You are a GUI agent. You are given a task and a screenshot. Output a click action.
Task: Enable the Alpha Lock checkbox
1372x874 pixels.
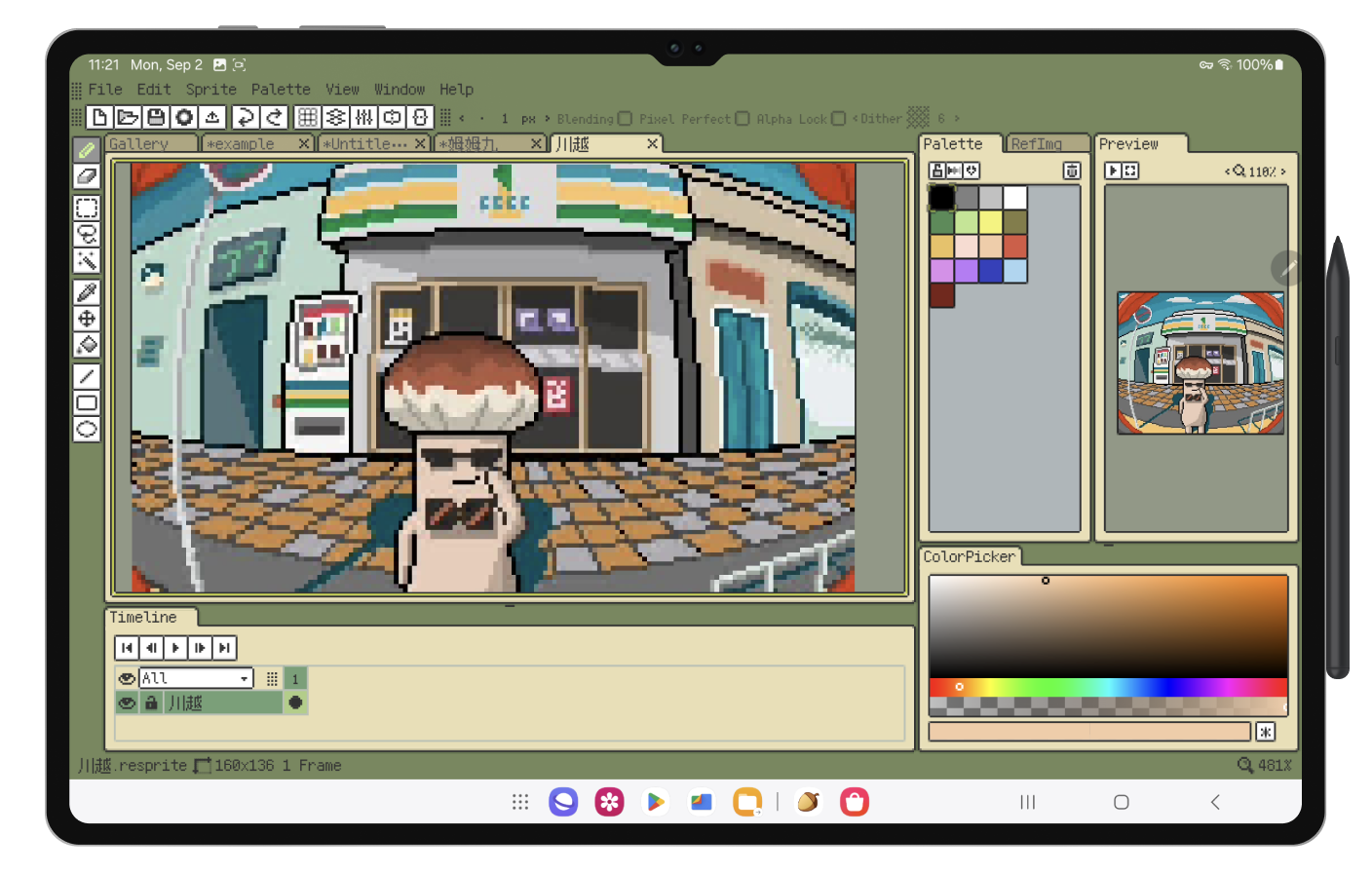click(838, 119)
